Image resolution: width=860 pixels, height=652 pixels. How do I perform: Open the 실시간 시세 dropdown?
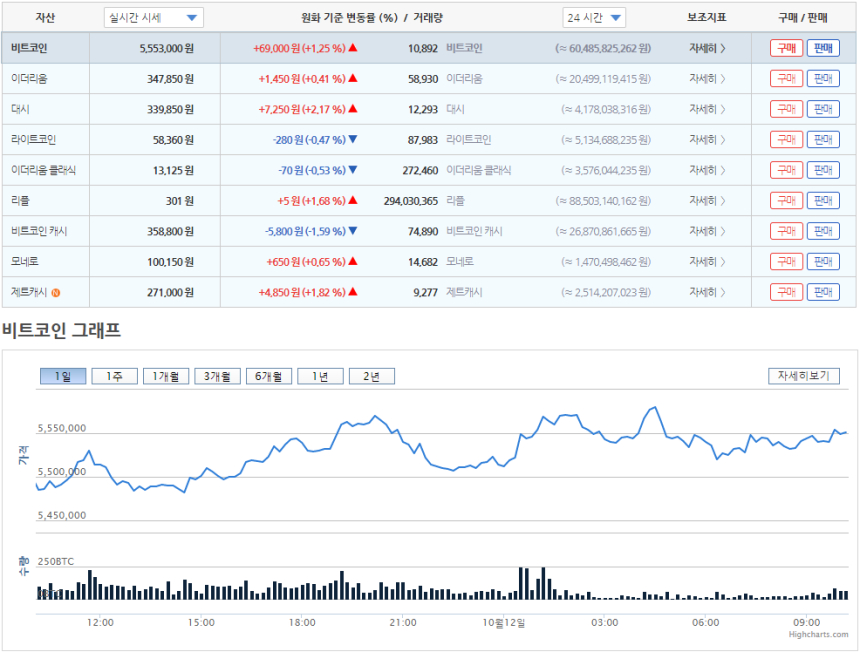(154, 18)
